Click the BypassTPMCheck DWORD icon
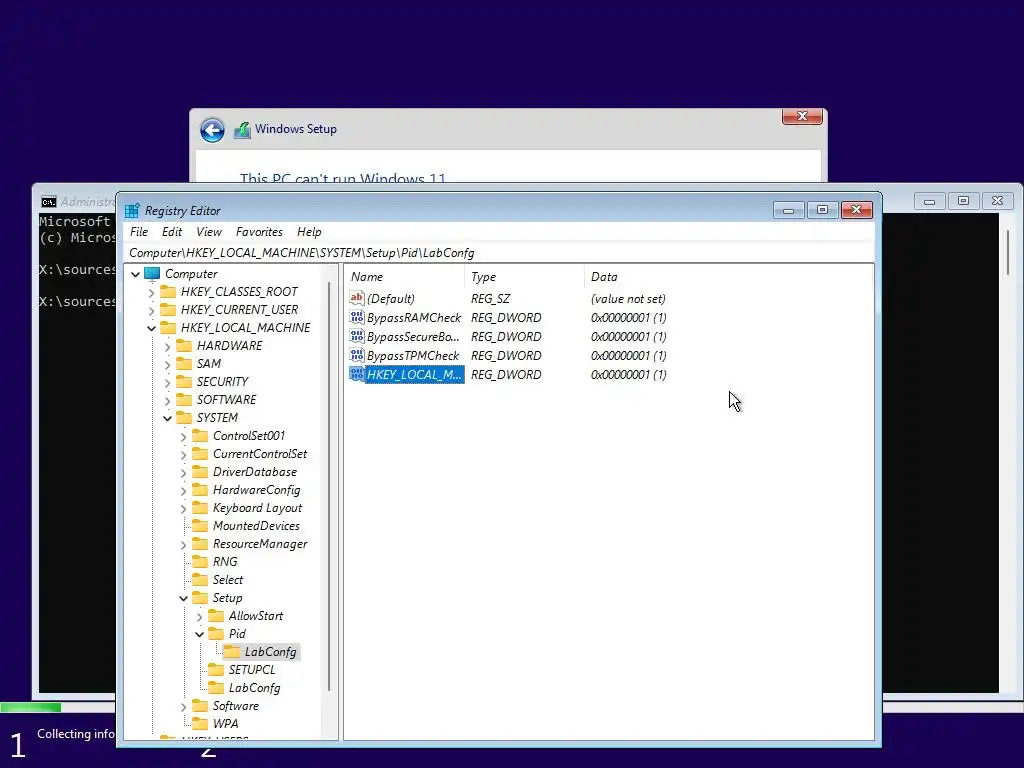The height and width of the screenshot is (768, 1024). [357, 355]
